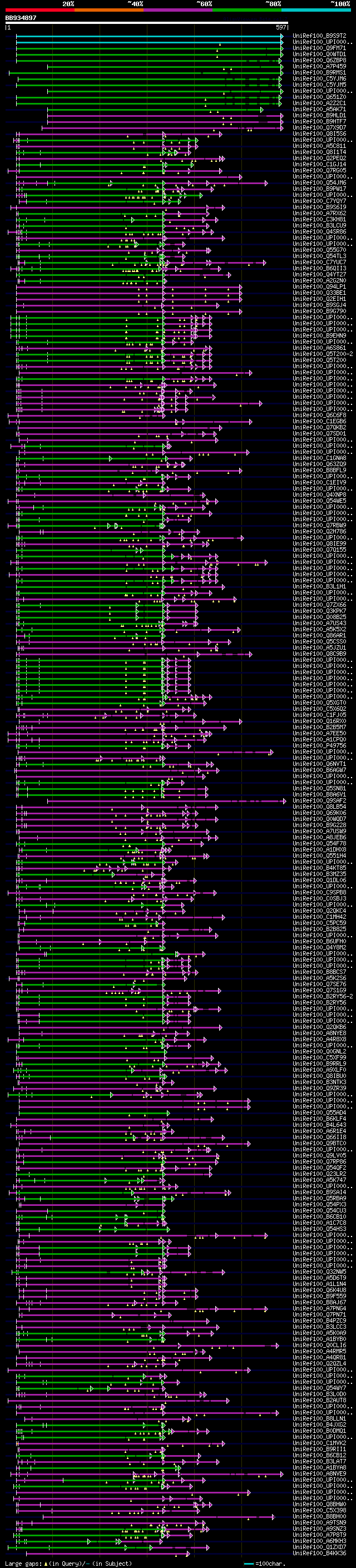Open hit UniRef100_Q6ZBP8

(319, 60)
